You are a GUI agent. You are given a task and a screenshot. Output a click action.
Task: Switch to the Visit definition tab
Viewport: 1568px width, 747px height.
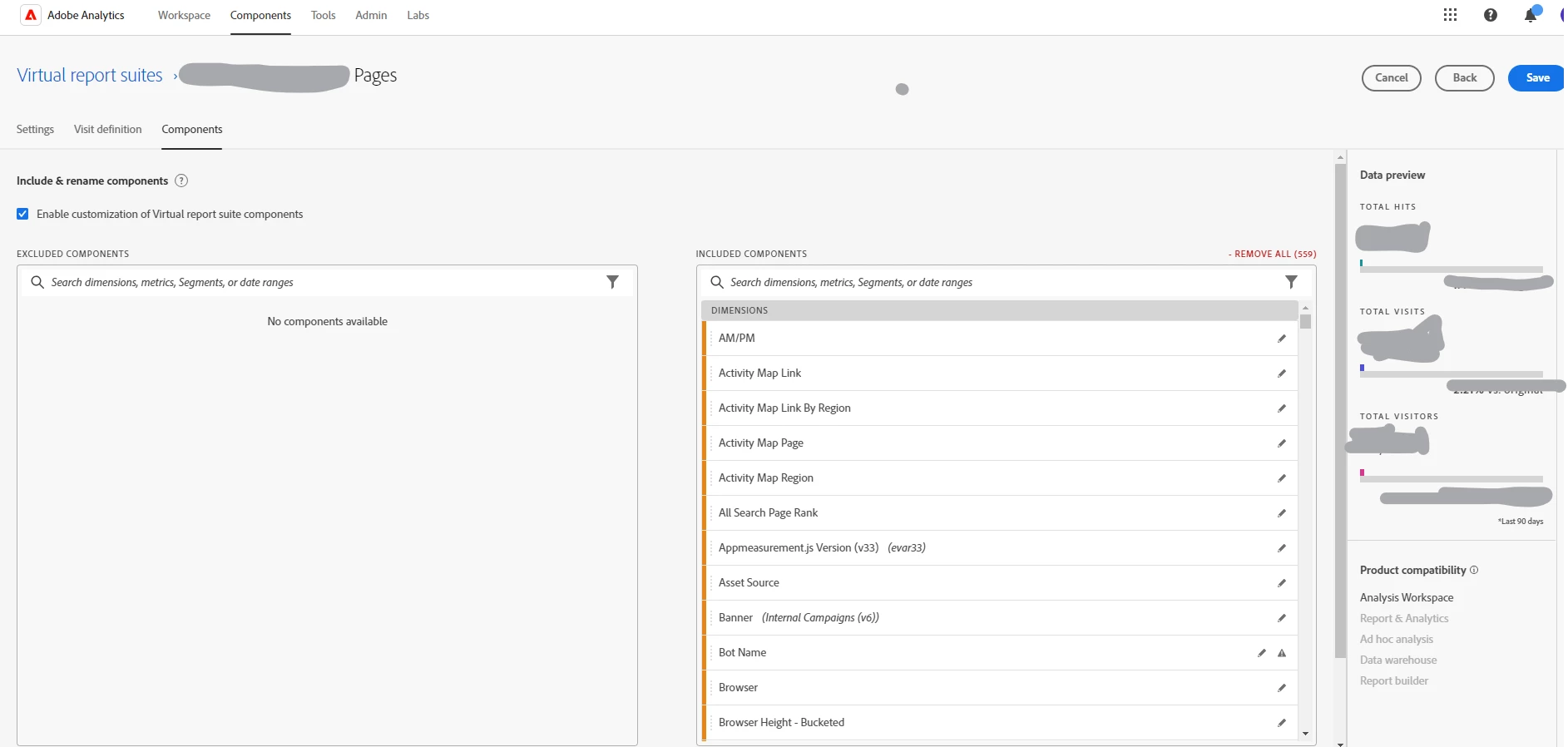pos(107,129)
